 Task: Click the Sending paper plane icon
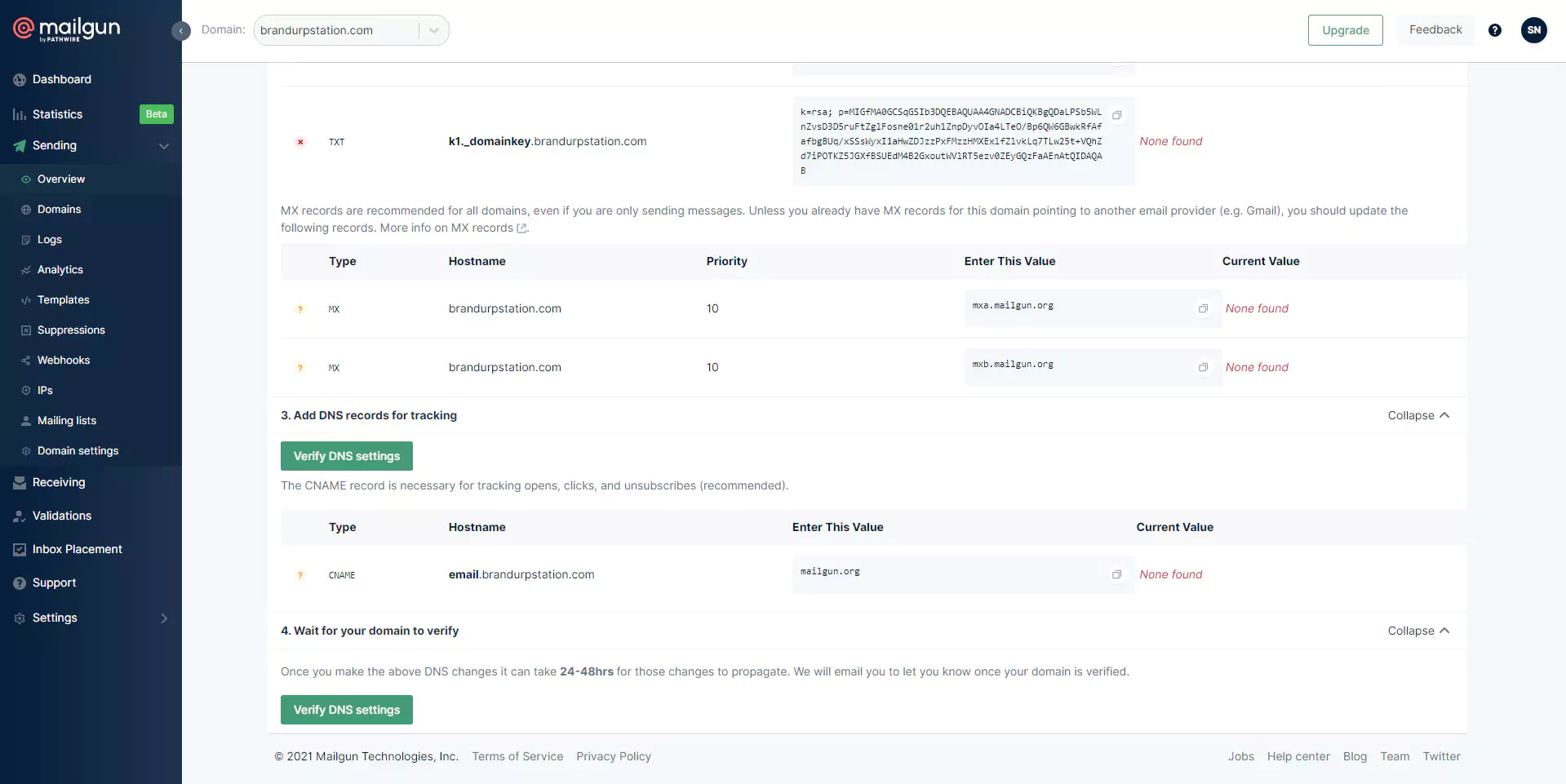[20, 145]
